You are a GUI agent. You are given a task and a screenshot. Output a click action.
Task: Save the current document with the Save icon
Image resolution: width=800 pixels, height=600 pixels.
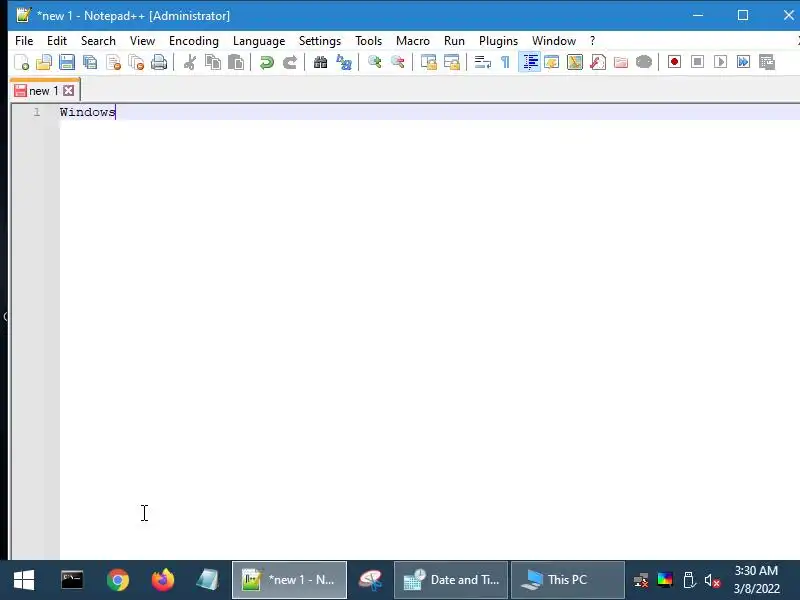point(67,62)
